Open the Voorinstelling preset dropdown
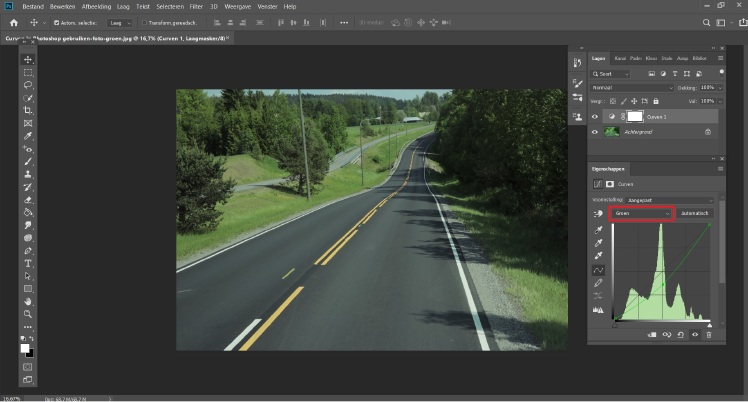The width and height of the screenshot is (748, 402). pyautogui.click(x=670, y=200)
